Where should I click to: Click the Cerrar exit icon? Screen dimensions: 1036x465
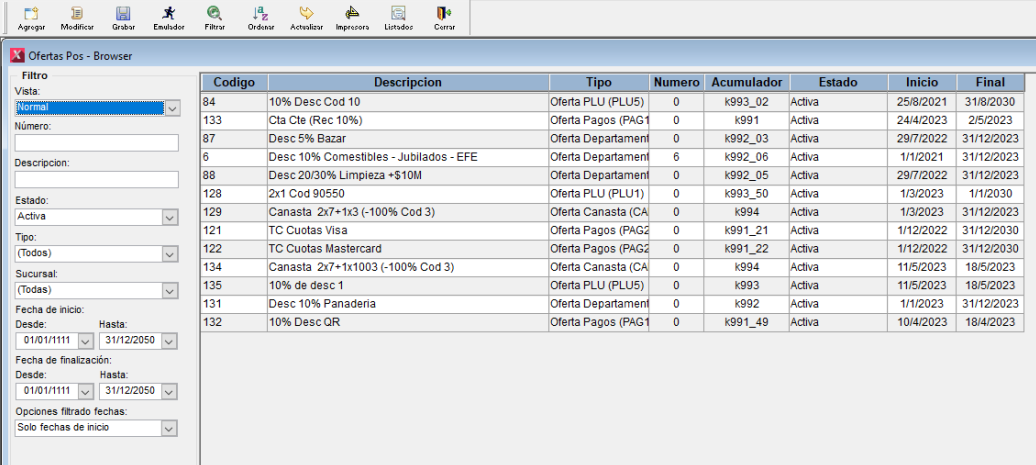(444, 15)
